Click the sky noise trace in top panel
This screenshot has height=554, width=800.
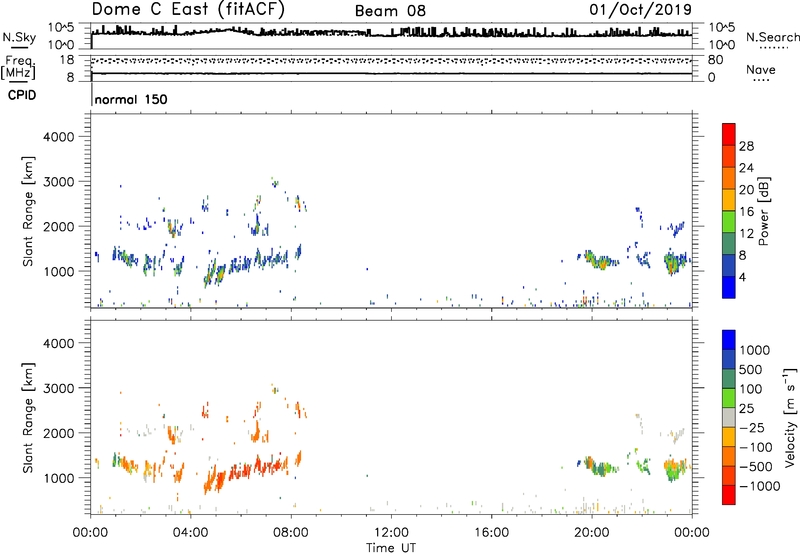pos(391,33)
